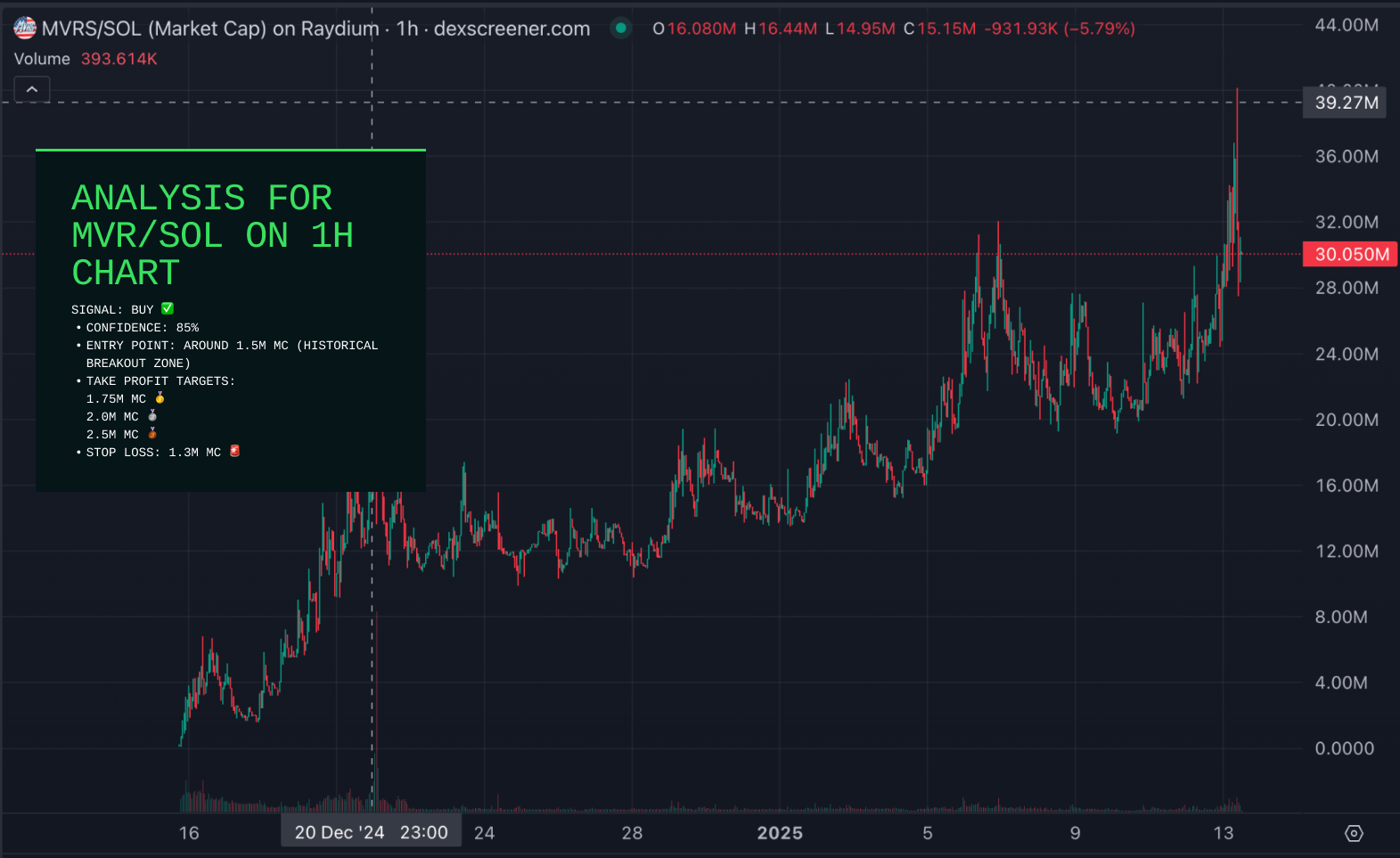Click the 39.27M crosshair price label
The height and width of the screenshot is (858, 1400).
1346,102
